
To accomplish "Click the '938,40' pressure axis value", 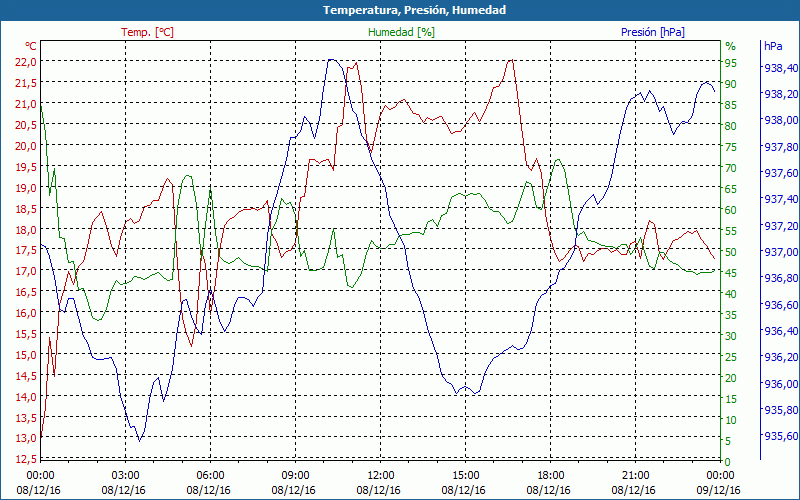I will pyautogui.click(x=781, y=68).
